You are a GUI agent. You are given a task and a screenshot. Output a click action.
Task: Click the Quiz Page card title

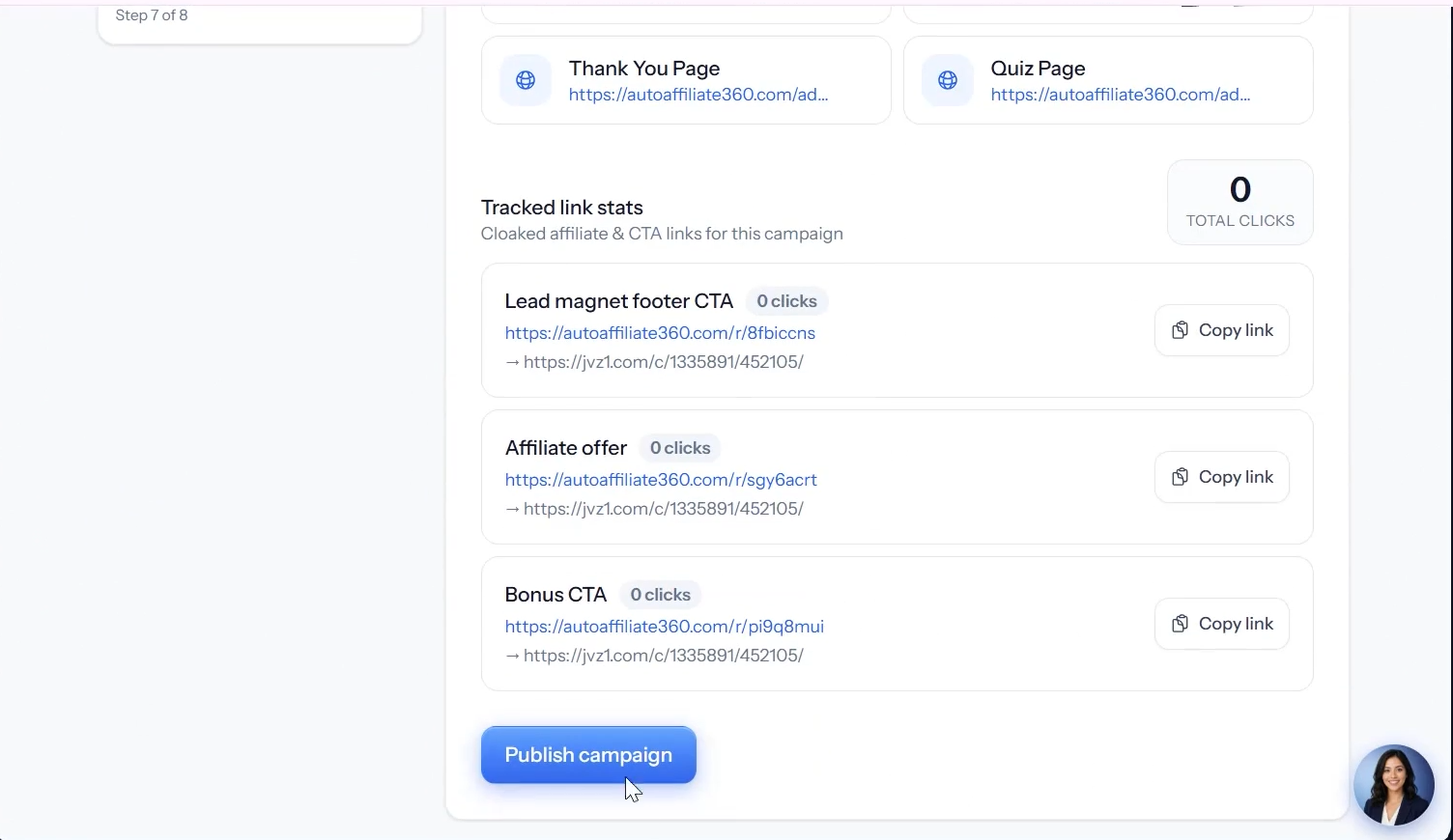[1039, 69]
